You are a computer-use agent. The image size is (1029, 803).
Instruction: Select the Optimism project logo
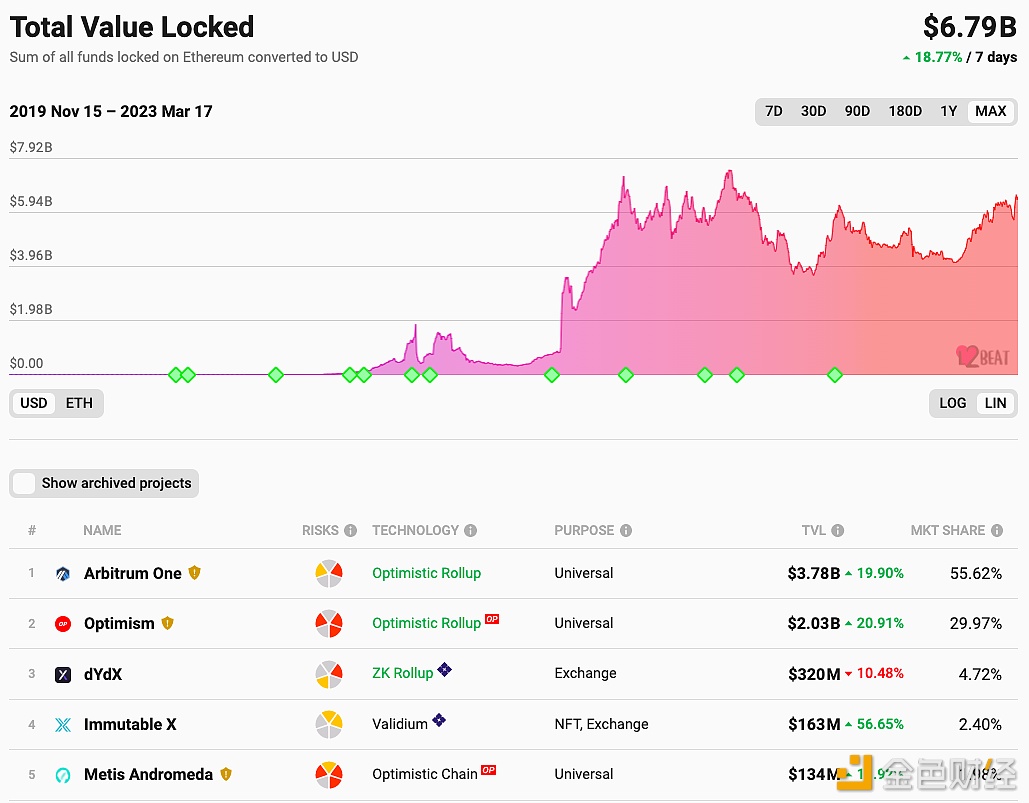62,623
